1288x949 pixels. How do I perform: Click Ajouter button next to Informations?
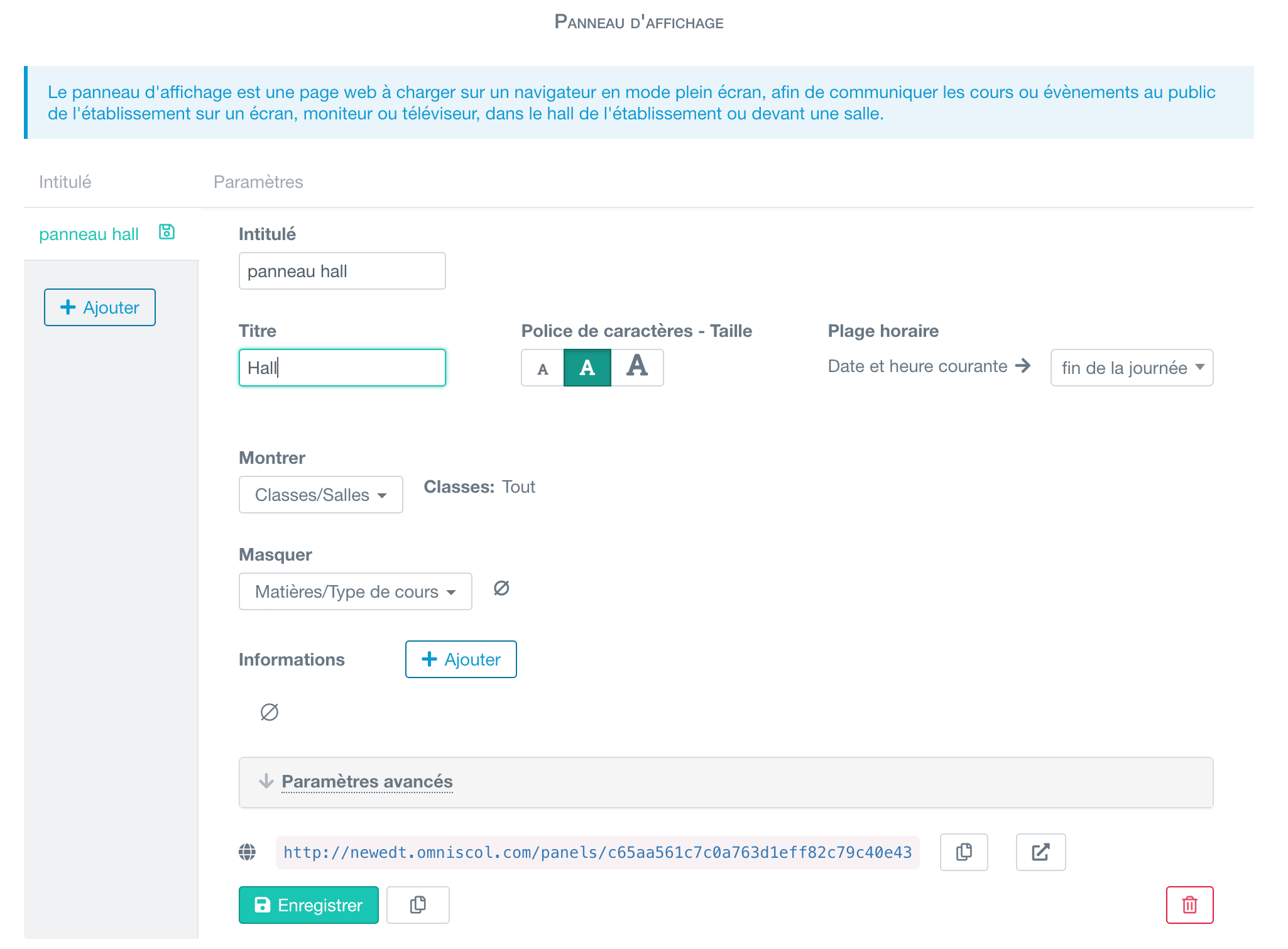point(461,660)
